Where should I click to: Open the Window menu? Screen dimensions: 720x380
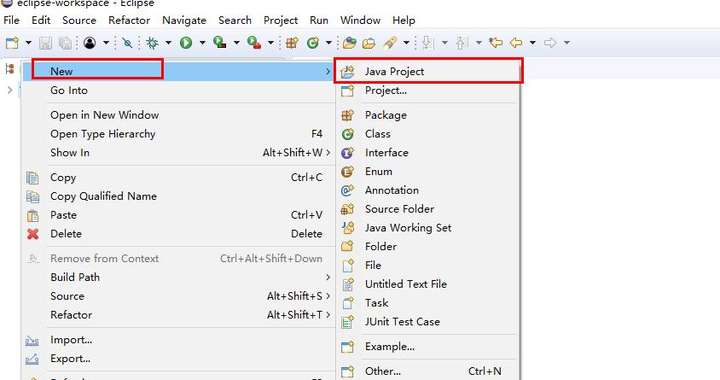point(360,20)
